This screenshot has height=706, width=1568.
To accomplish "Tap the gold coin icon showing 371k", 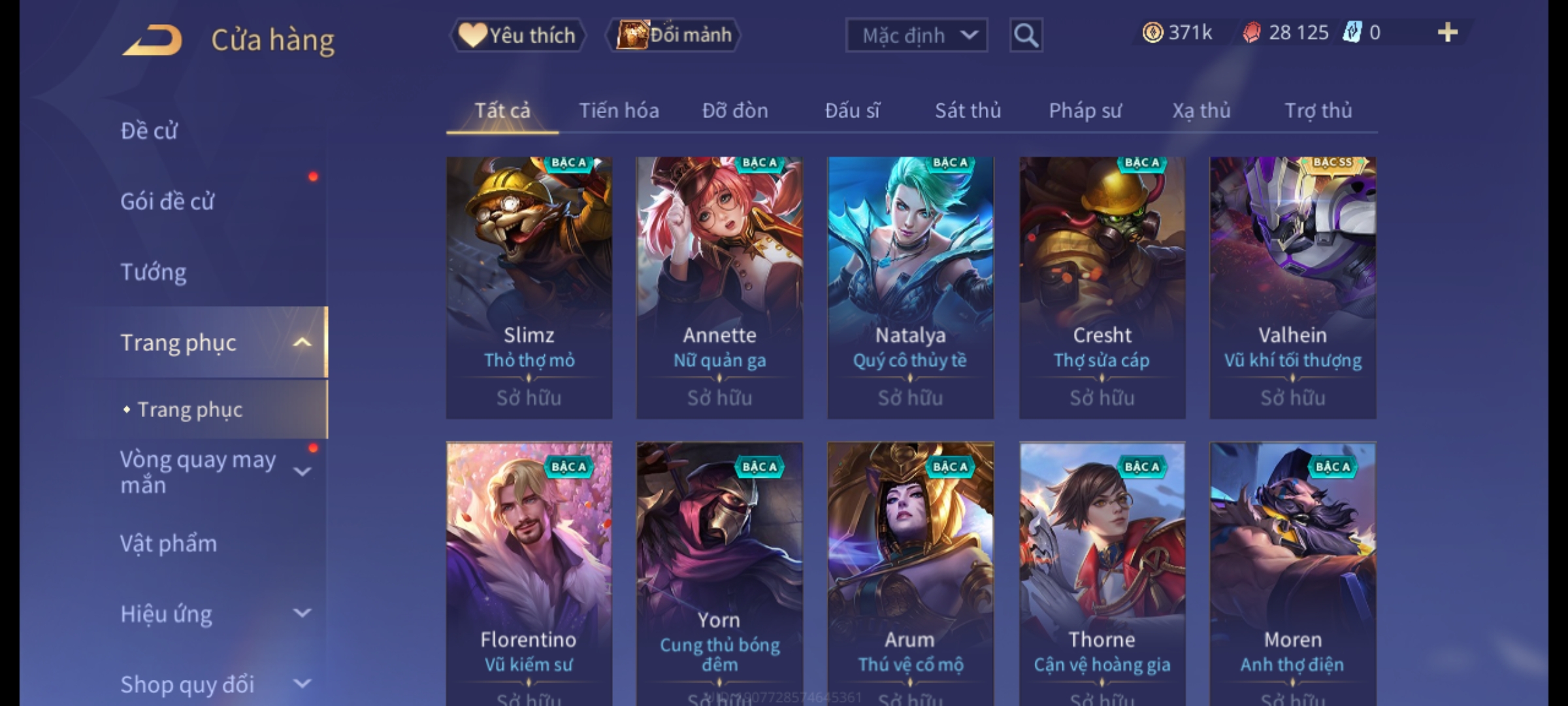I will [x=1152, y=33].
